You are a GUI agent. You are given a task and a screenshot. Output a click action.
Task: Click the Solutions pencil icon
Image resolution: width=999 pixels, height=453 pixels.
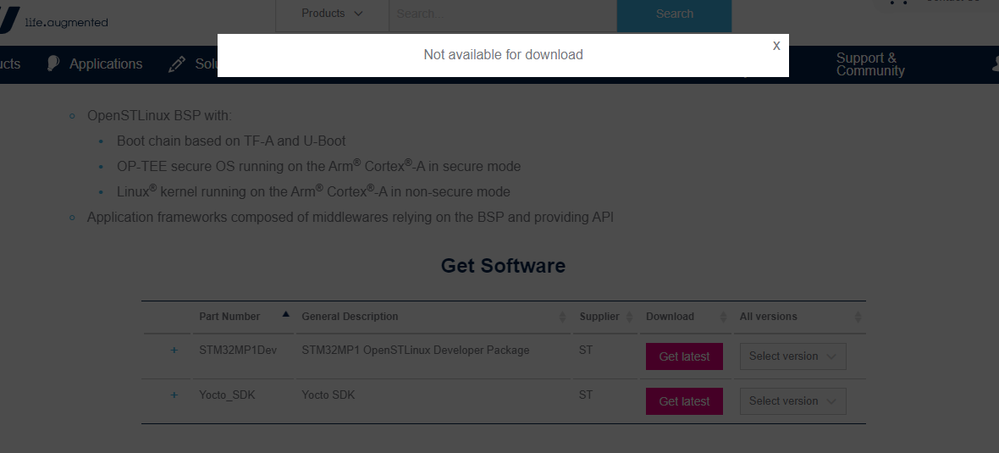pyautogui.click(x=176, y=64)
